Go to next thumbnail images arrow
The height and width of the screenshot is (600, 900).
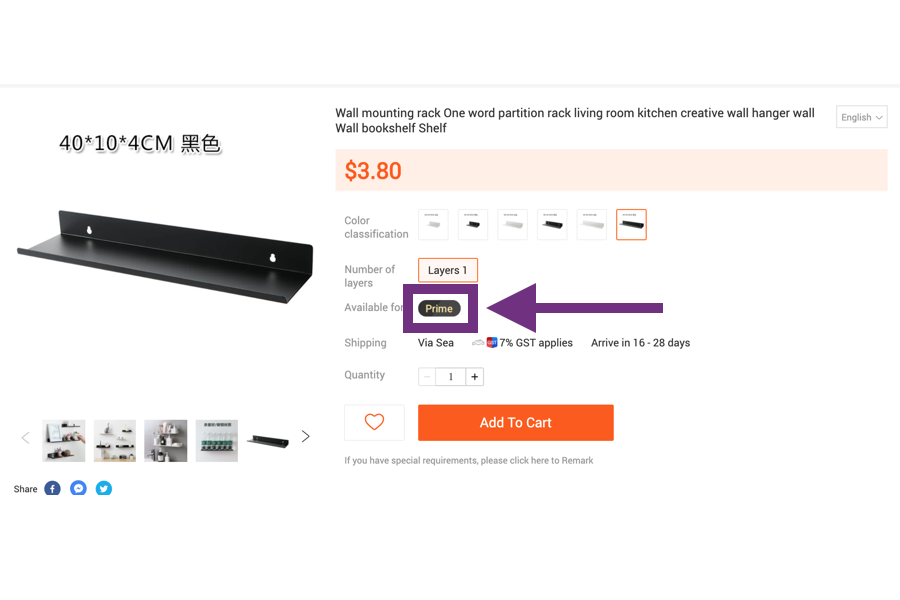click(x=305, y=437)
